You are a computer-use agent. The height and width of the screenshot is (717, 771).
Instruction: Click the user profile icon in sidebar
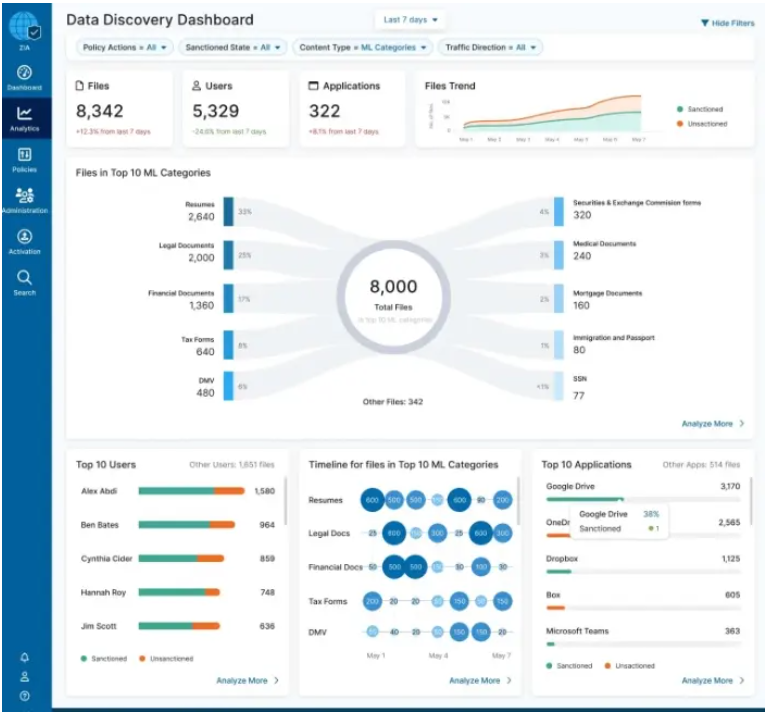[24, 677]
